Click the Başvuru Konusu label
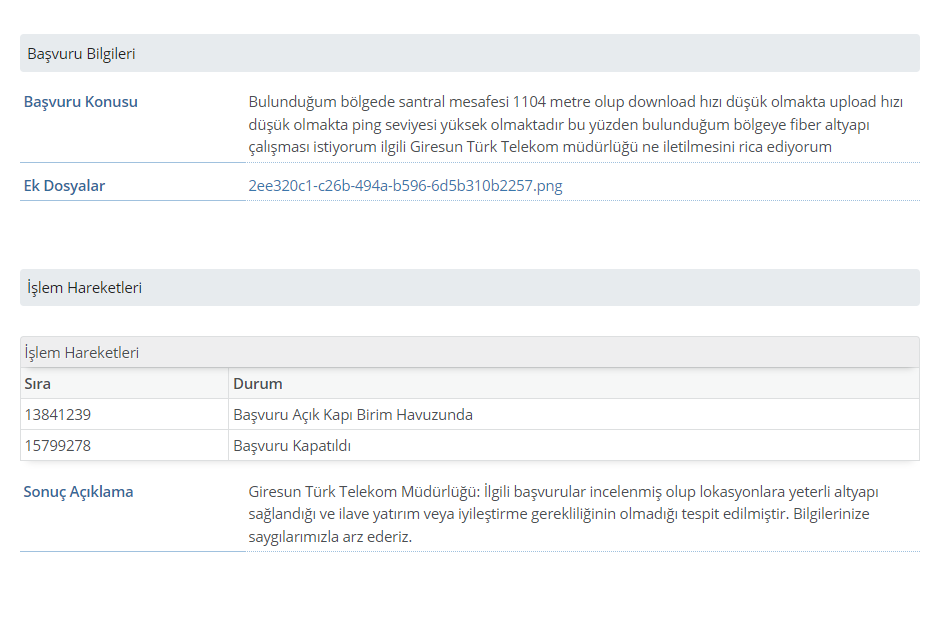Screen dimensions: 942x621 click(x=81, y=101)
